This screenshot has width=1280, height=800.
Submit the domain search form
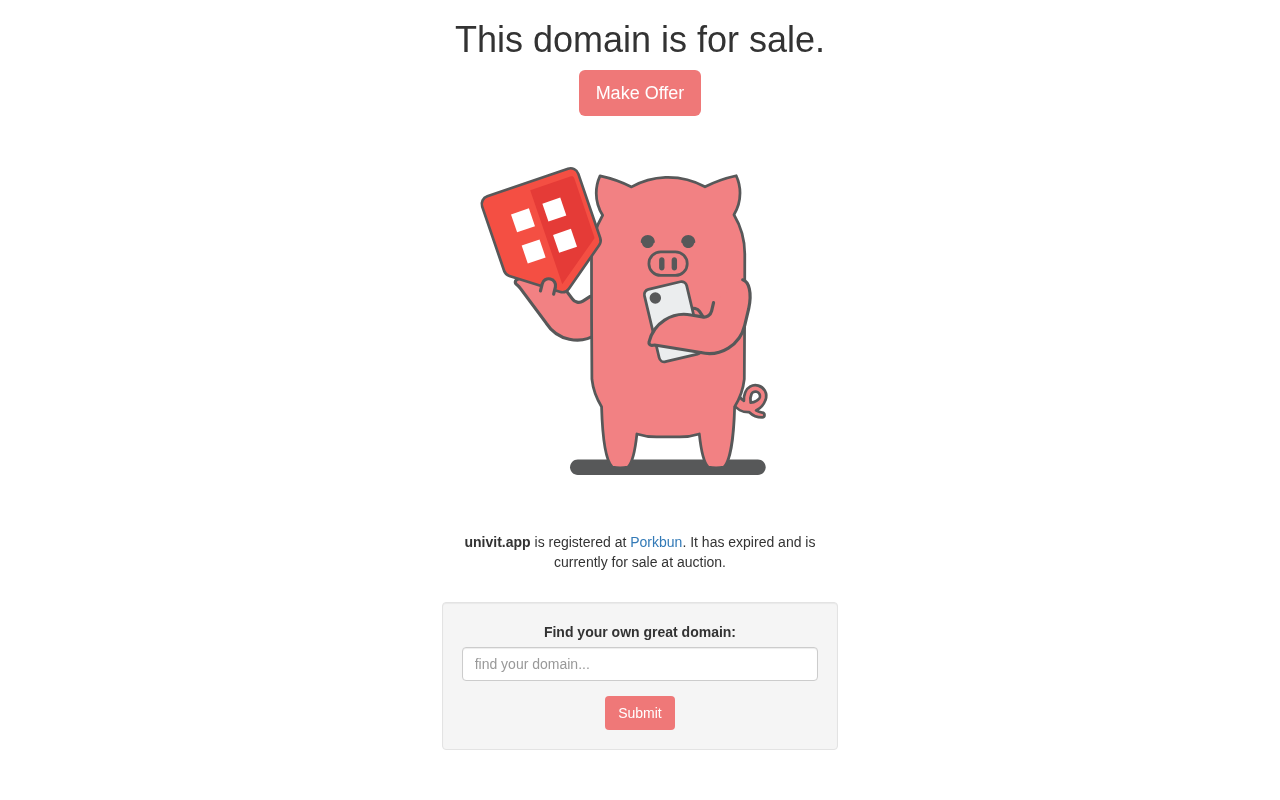coord(640,713)
